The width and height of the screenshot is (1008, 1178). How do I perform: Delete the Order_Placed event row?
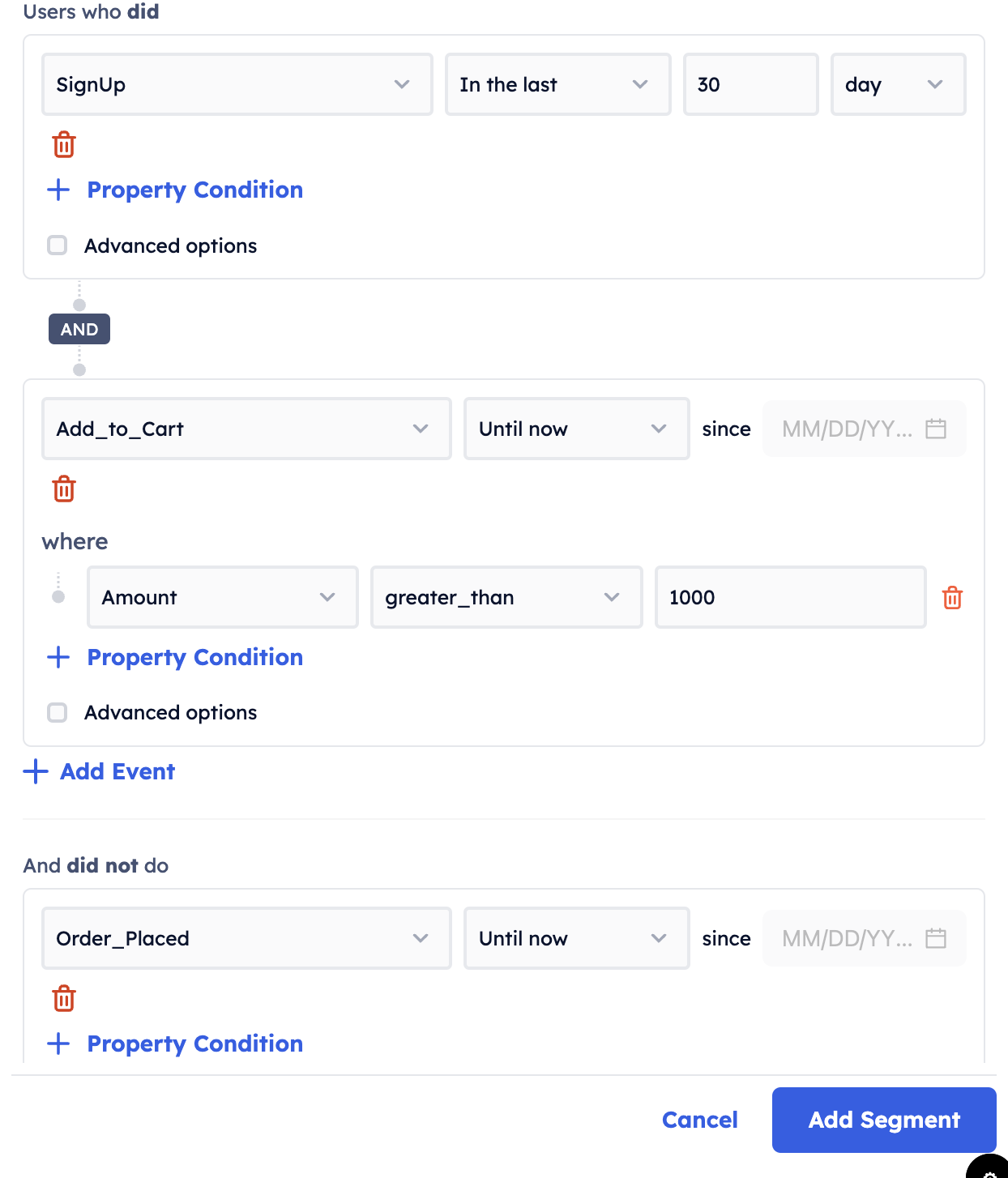point(64,999)
